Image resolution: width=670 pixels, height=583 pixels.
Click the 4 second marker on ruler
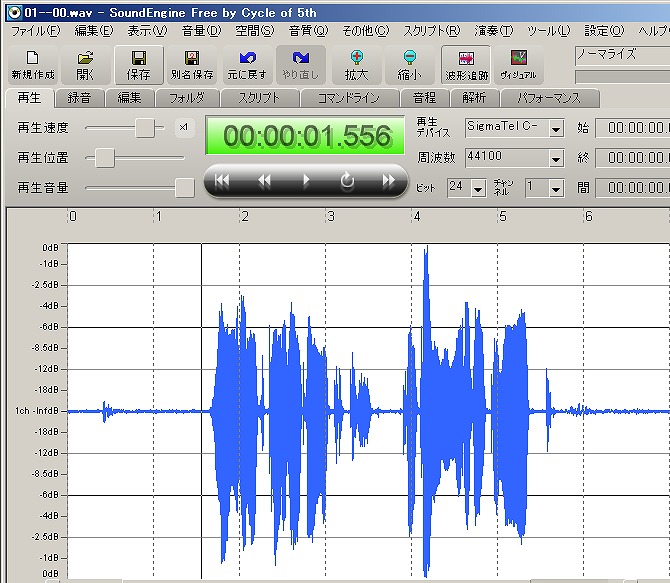417,217
